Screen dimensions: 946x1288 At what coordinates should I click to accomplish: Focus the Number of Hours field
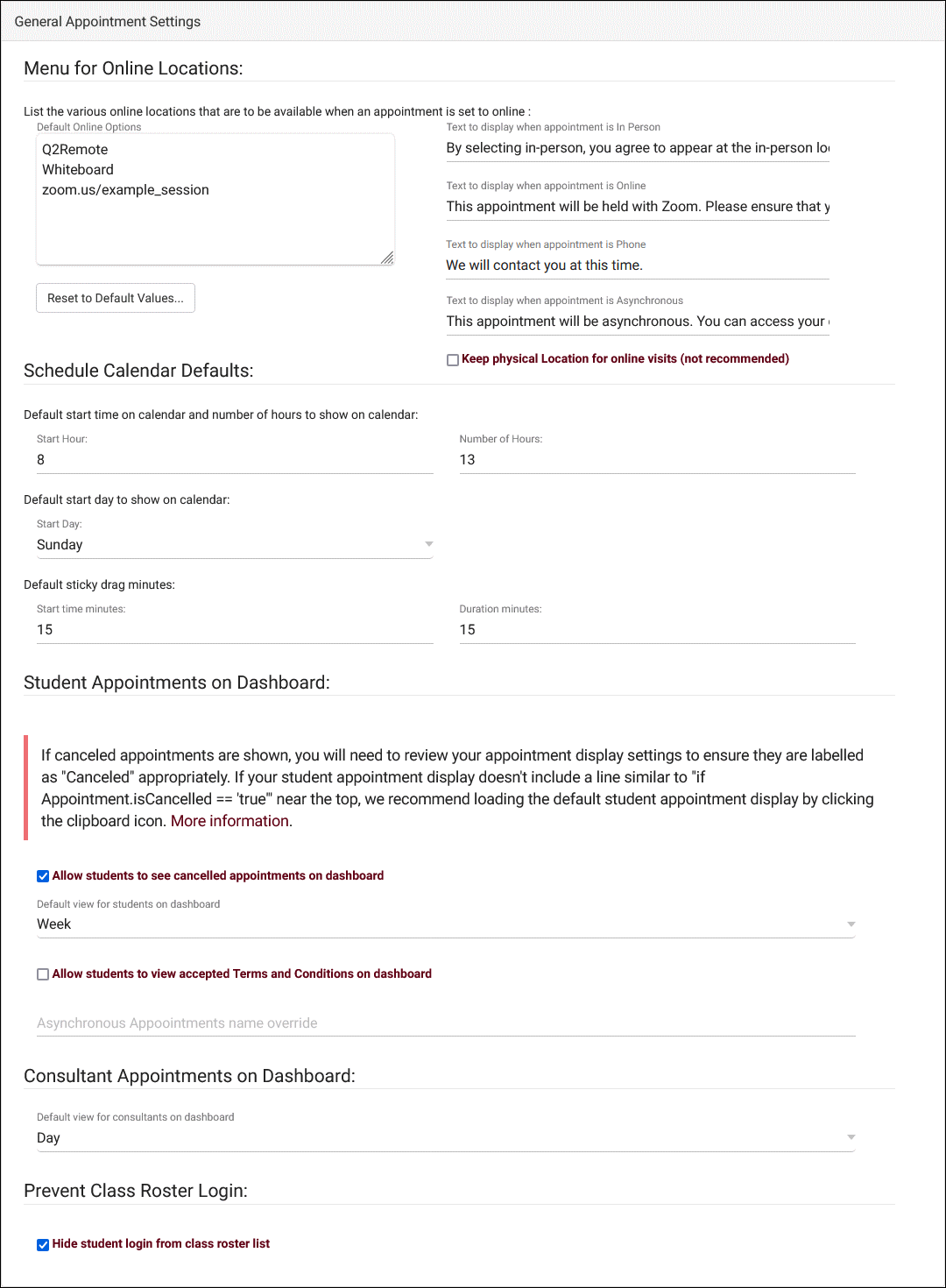657,460
